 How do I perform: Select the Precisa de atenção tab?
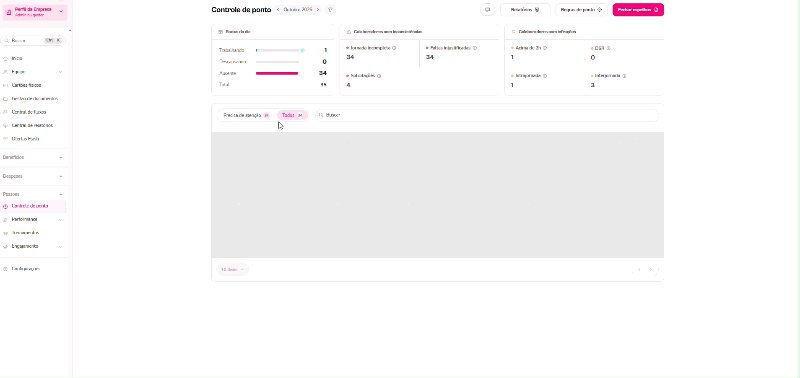click(x=246, y=115)
